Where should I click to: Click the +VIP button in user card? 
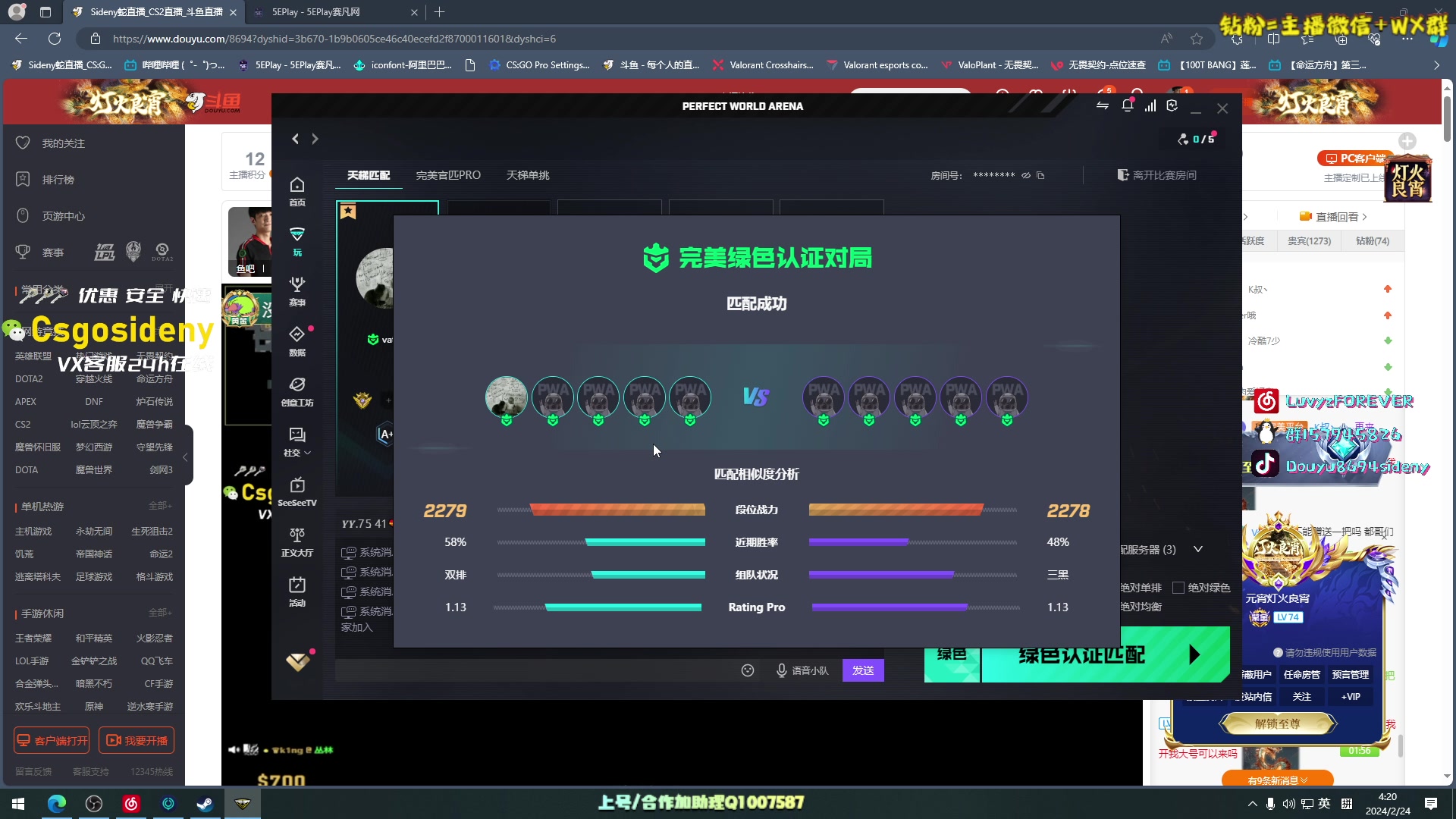coord(1351,696)
